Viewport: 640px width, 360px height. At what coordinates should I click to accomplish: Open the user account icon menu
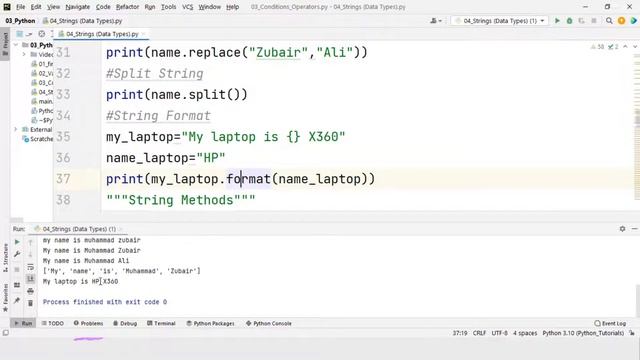click(x=436, y=20)
